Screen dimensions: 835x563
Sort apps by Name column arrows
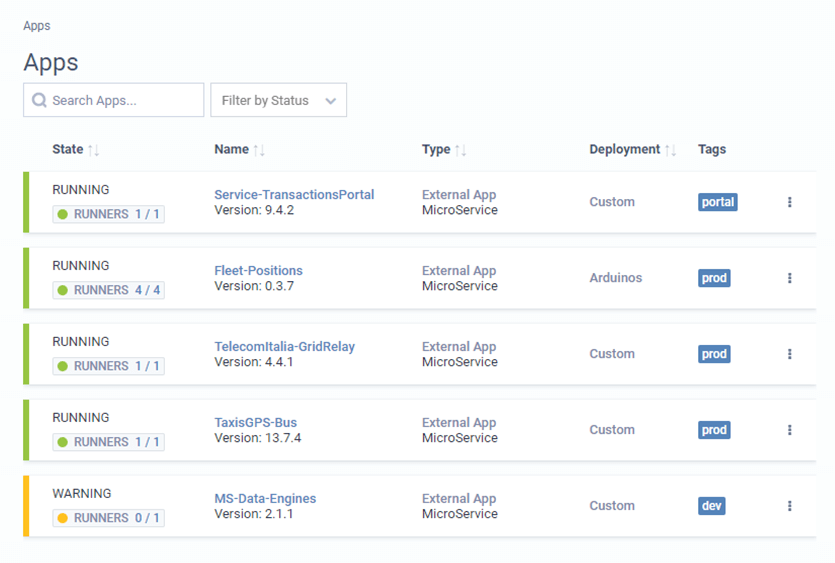point(259,150)
